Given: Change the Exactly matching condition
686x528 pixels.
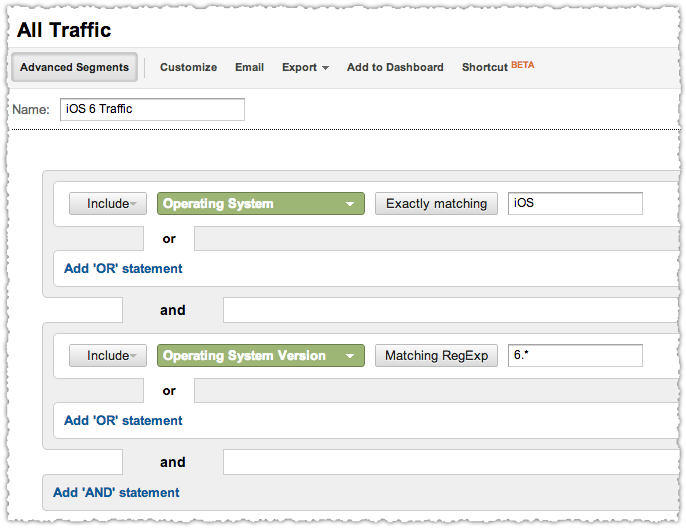Looking at the screenshot, I should coord(436,204).
